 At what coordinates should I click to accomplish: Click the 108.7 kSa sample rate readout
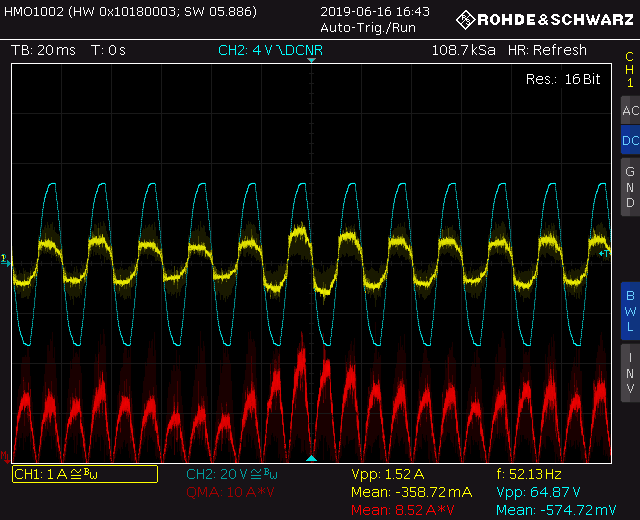click(464, 50)
